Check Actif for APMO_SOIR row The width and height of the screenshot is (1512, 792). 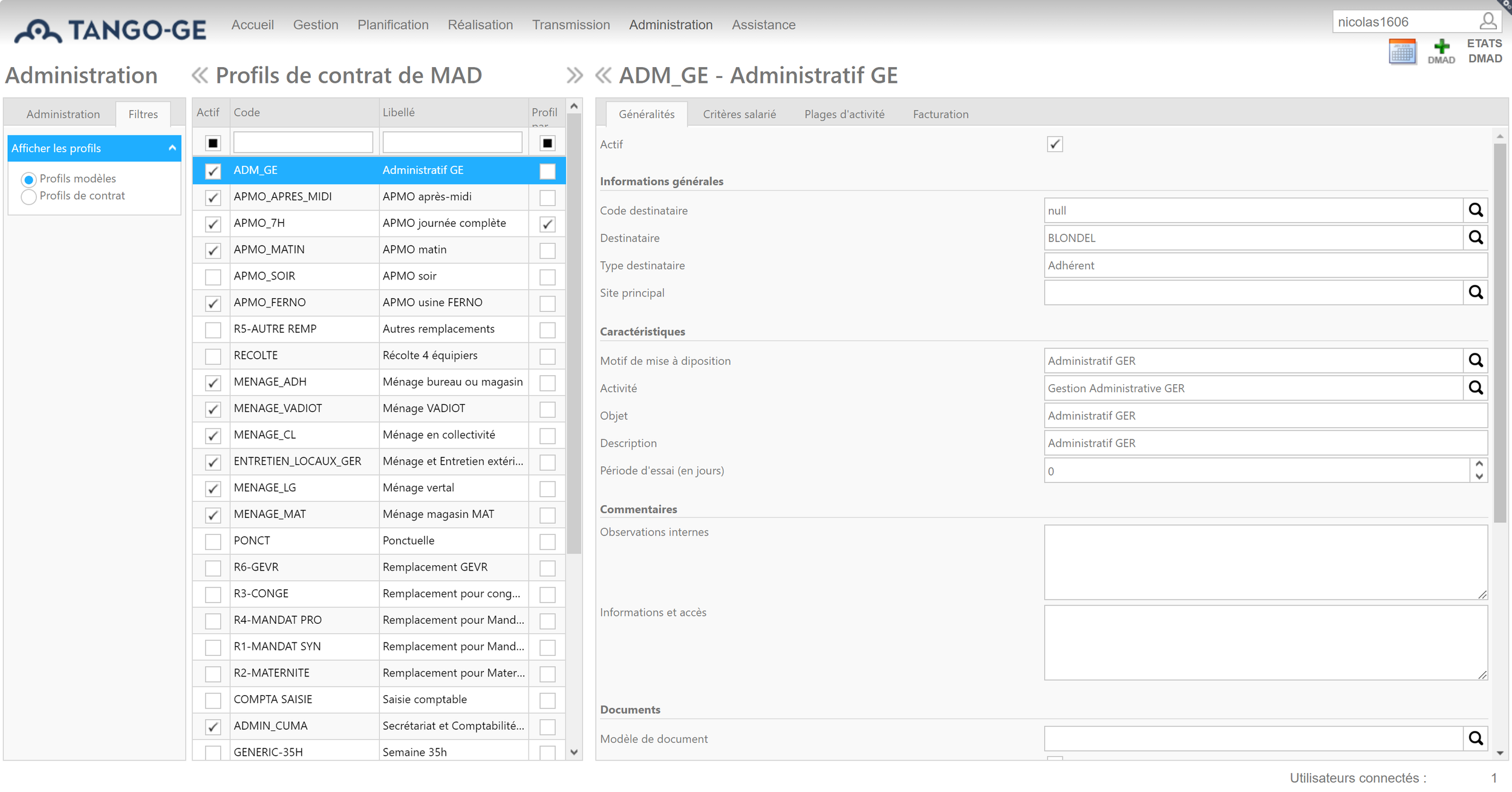click(x=213, y=277)
